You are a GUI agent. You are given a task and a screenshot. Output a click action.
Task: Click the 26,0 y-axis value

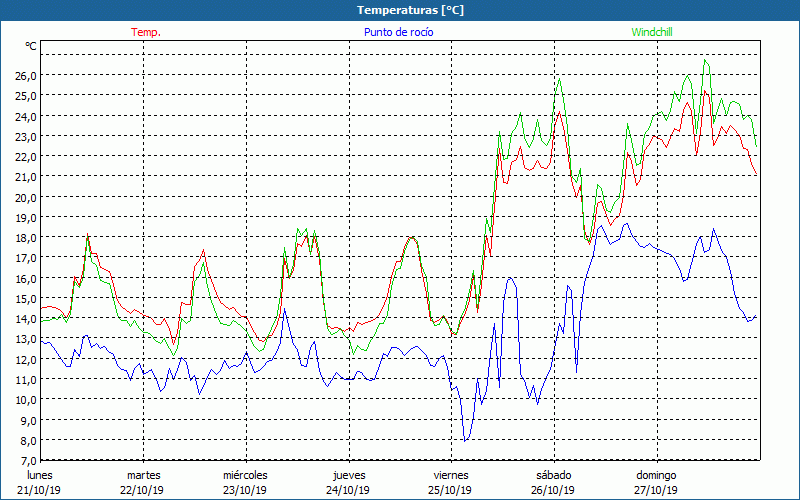point(26,76)
